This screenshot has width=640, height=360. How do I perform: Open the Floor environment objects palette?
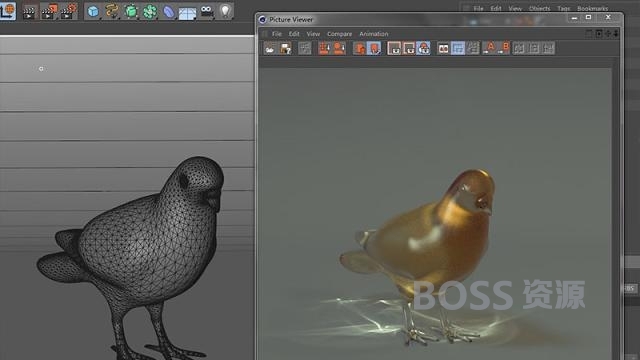point(187,13)
